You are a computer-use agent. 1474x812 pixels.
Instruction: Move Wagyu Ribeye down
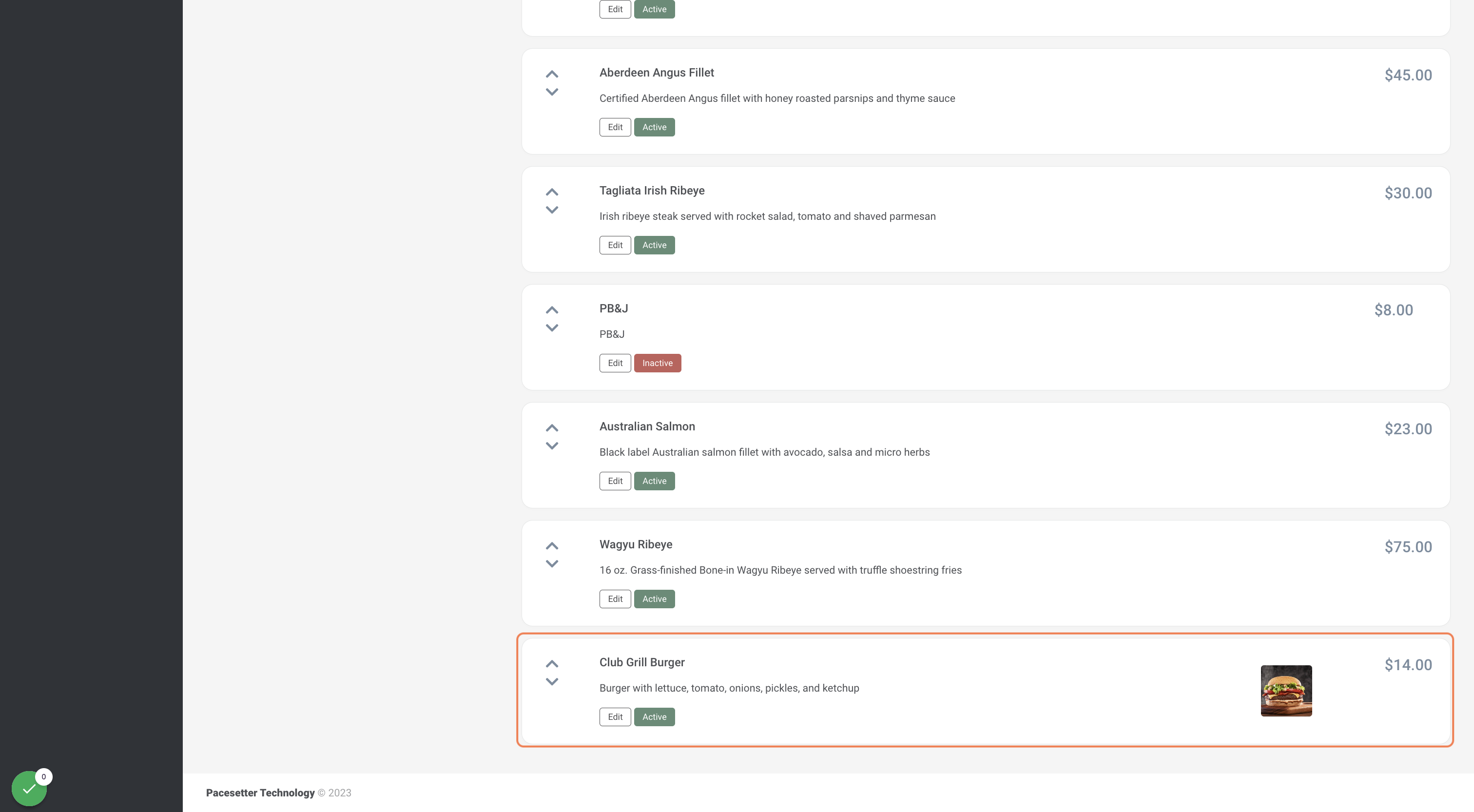pos(552,563)
